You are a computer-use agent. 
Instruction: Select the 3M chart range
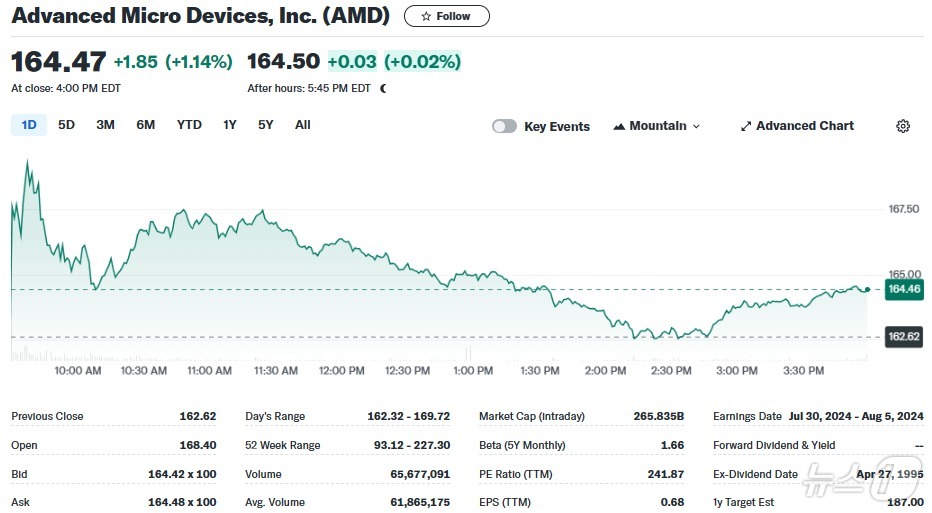(x=105, y=125)
